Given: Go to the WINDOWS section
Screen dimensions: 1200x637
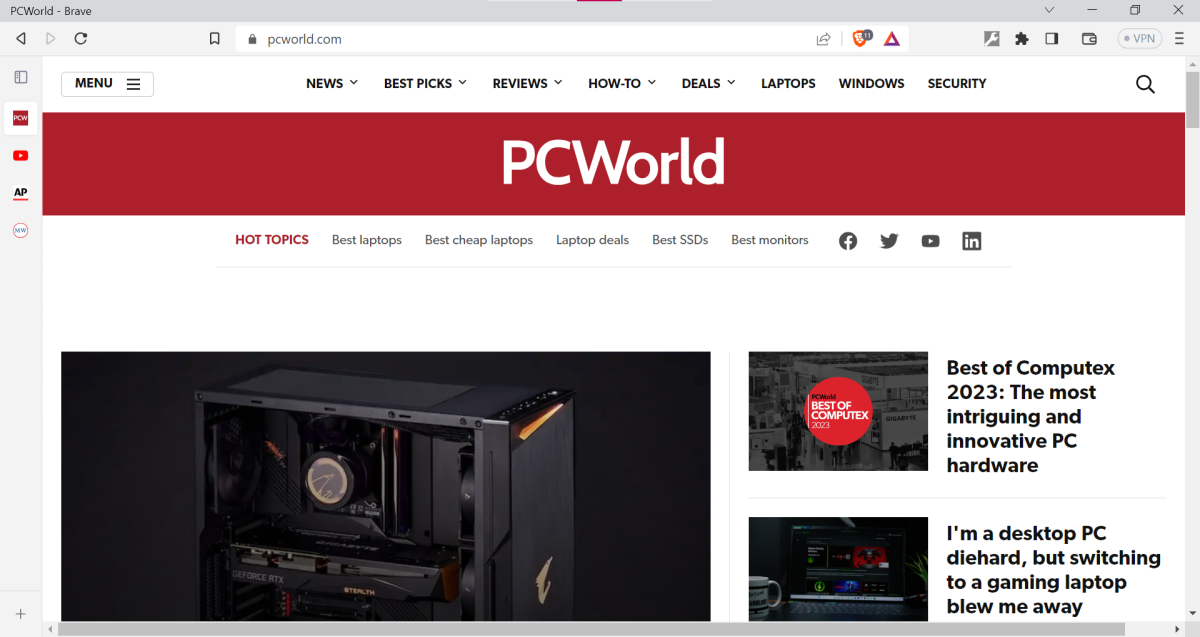Looking at the screenshot, I should point(872,84).
